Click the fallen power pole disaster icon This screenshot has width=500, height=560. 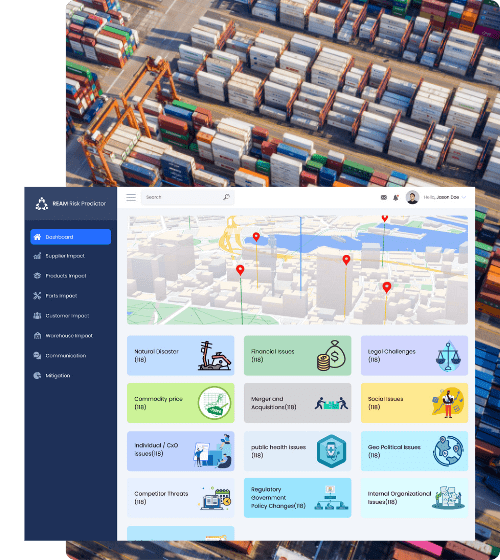pyautogui.click(x=214, y=355)
